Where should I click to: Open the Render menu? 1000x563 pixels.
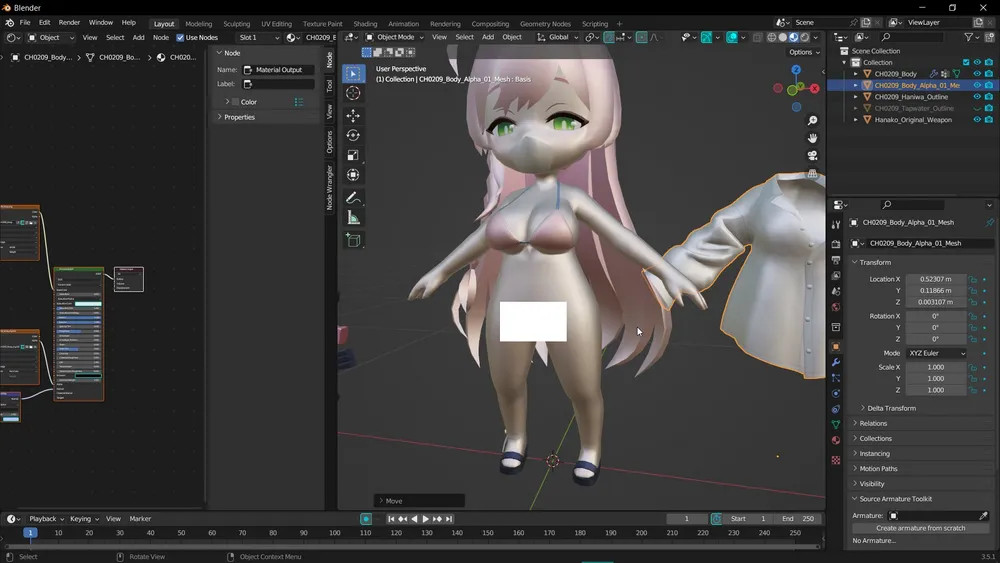coord(70,22)
